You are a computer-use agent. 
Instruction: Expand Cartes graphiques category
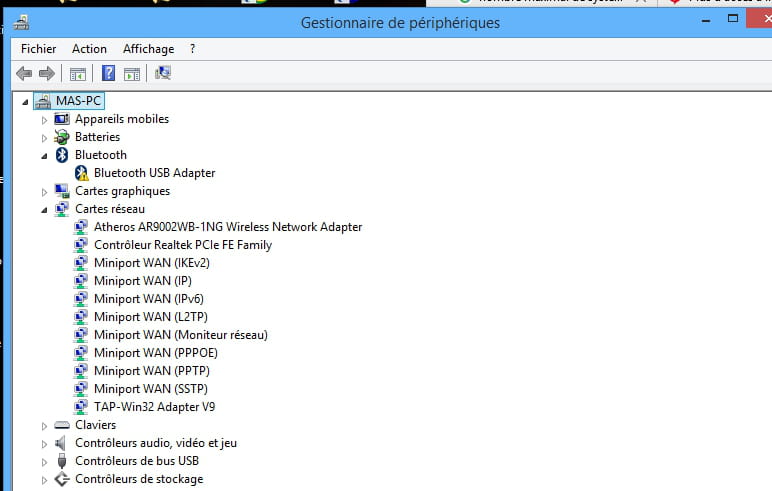pos(44,192)
